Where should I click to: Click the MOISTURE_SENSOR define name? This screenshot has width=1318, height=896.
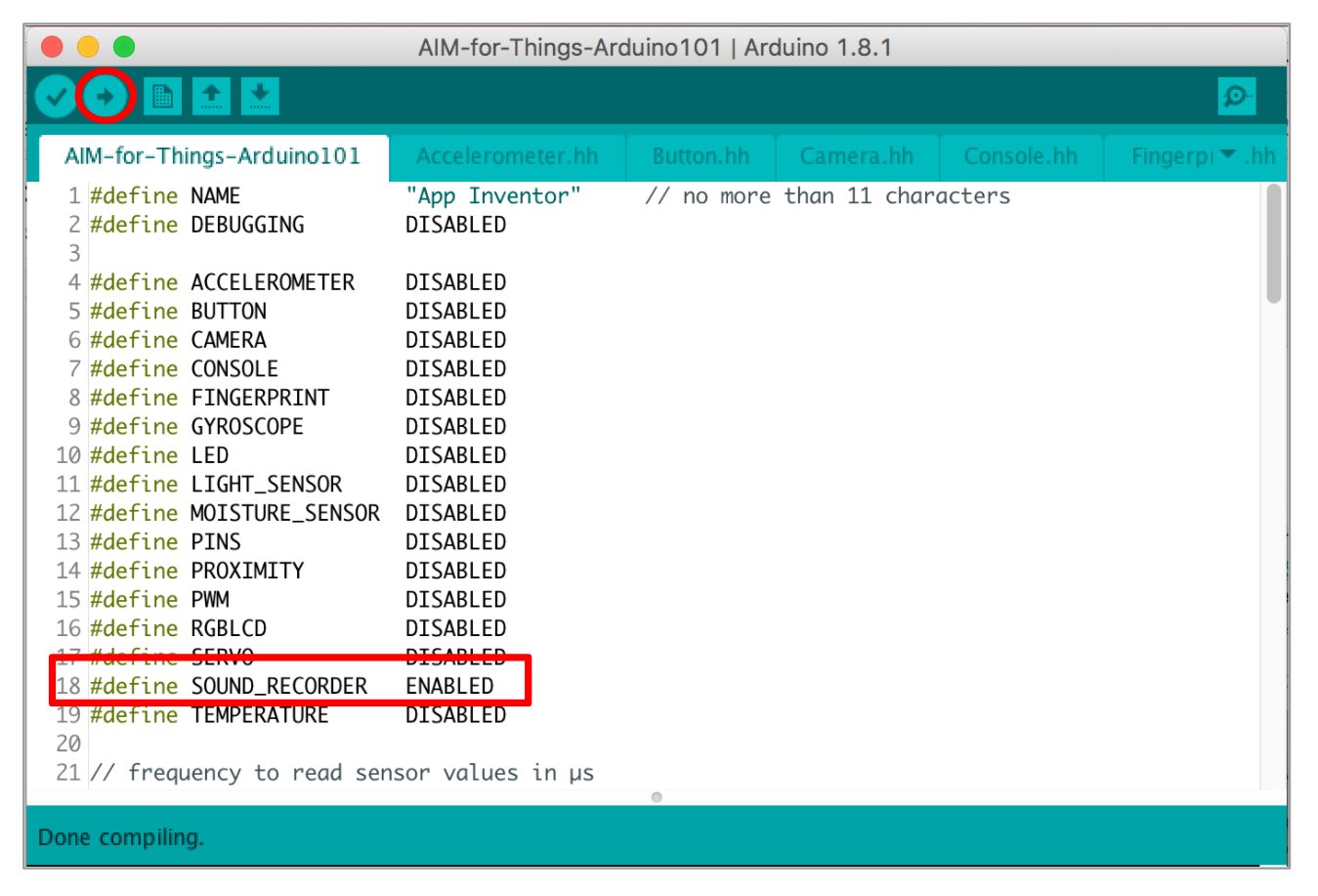pos(285,513)
